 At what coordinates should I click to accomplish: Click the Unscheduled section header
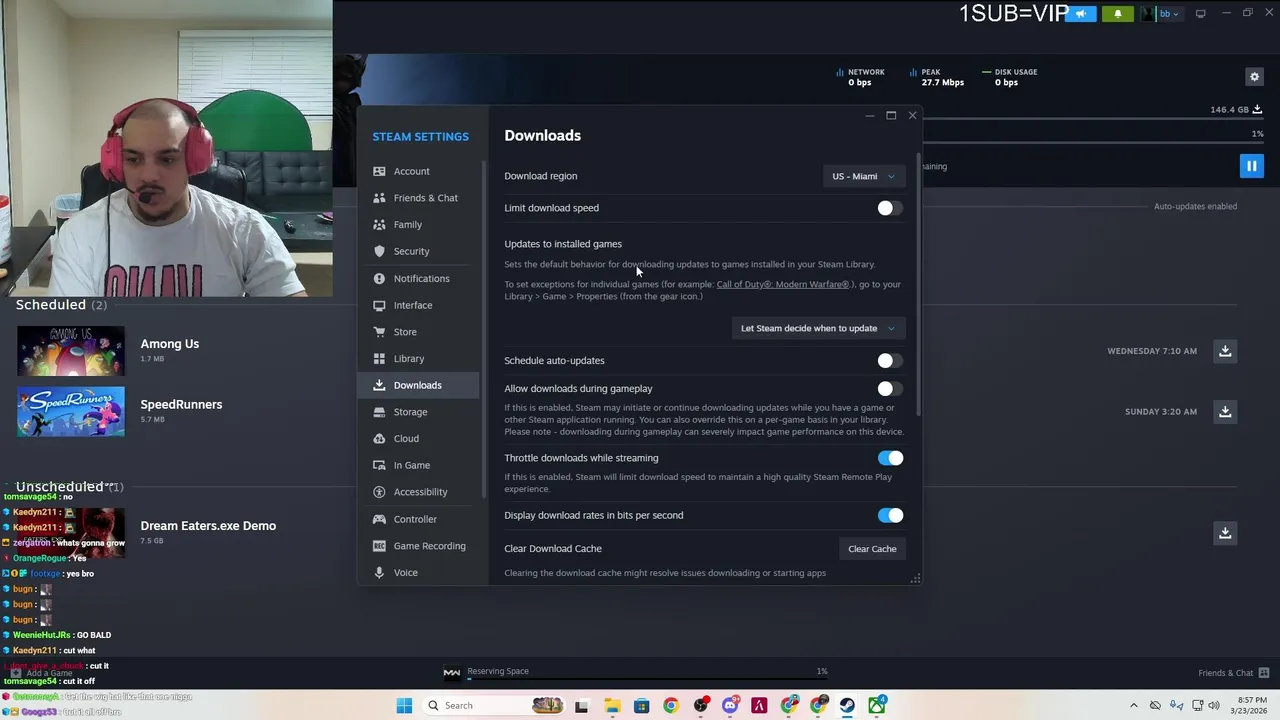pyautogui.click(x=69, y=486)
